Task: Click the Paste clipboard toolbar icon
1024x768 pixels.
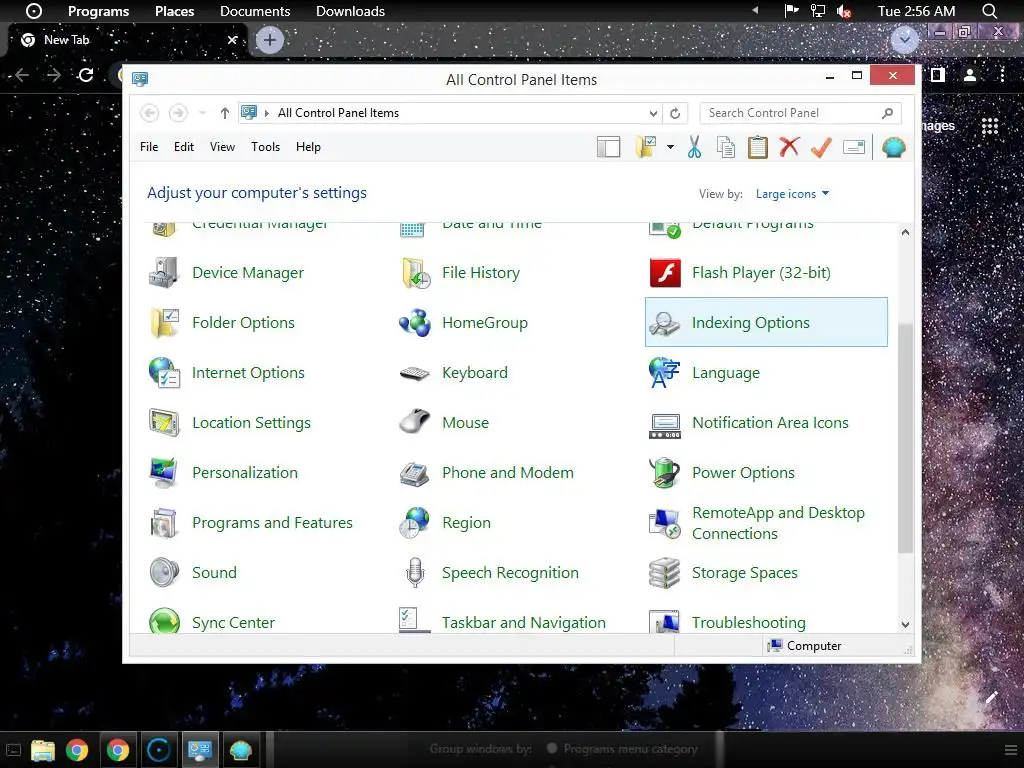Action: click(758, 147)
